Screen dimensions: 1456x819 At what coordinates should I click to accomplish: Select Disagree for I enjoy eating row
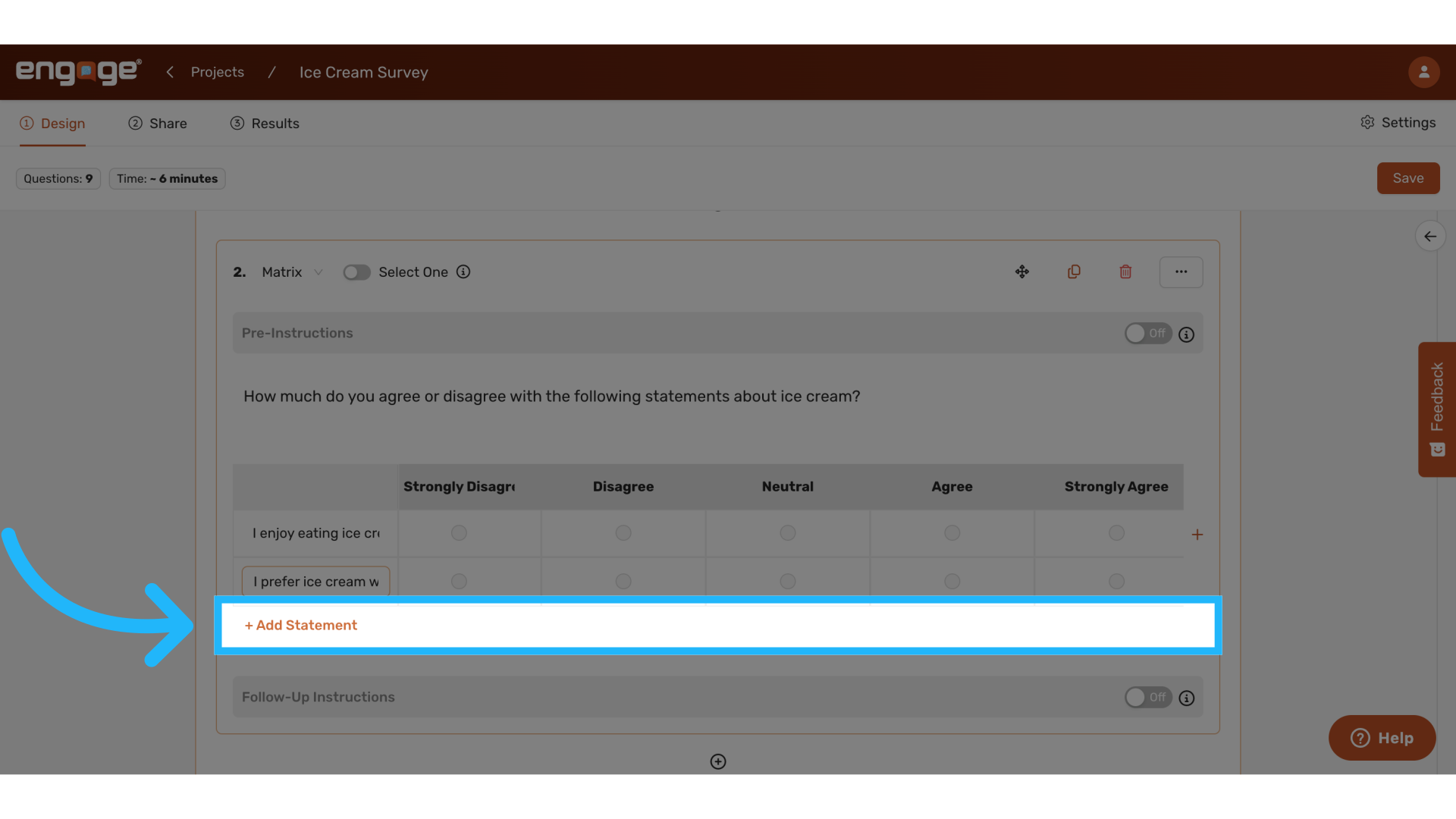(x=623, y=533)
